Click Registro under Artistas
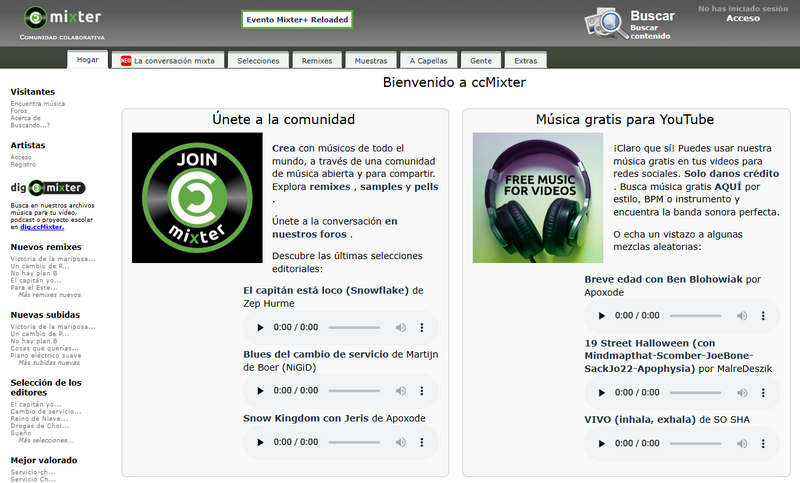This screenshot has width=800, height=483. click(x=23, y=164)
